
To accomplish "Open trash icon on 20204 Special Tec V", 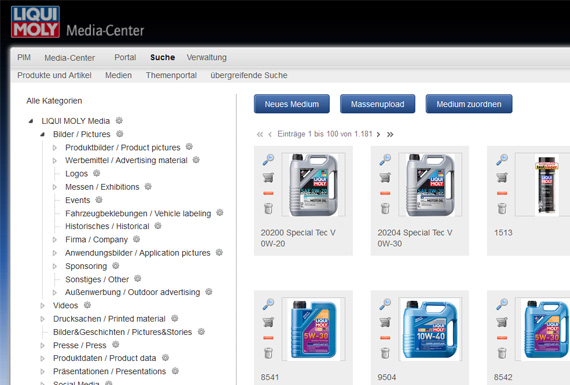I will (385, 209).
